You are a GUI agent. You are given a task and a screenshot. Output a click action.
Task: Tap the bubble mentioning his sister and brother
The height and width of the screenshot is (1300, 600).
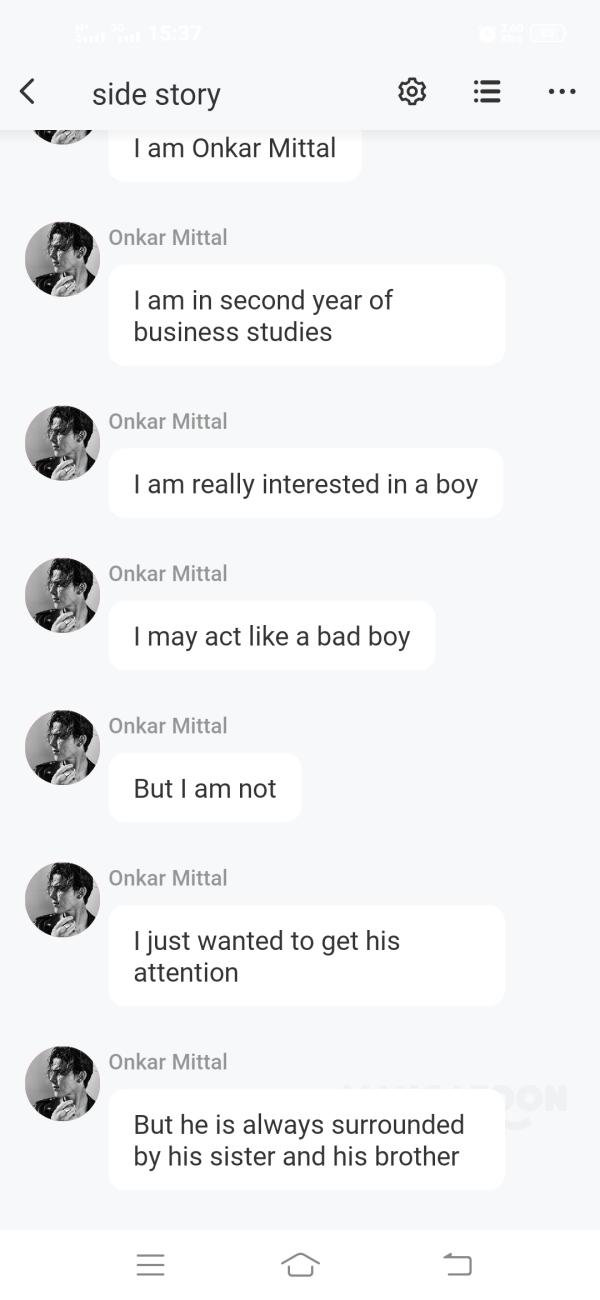[306, 1139]
